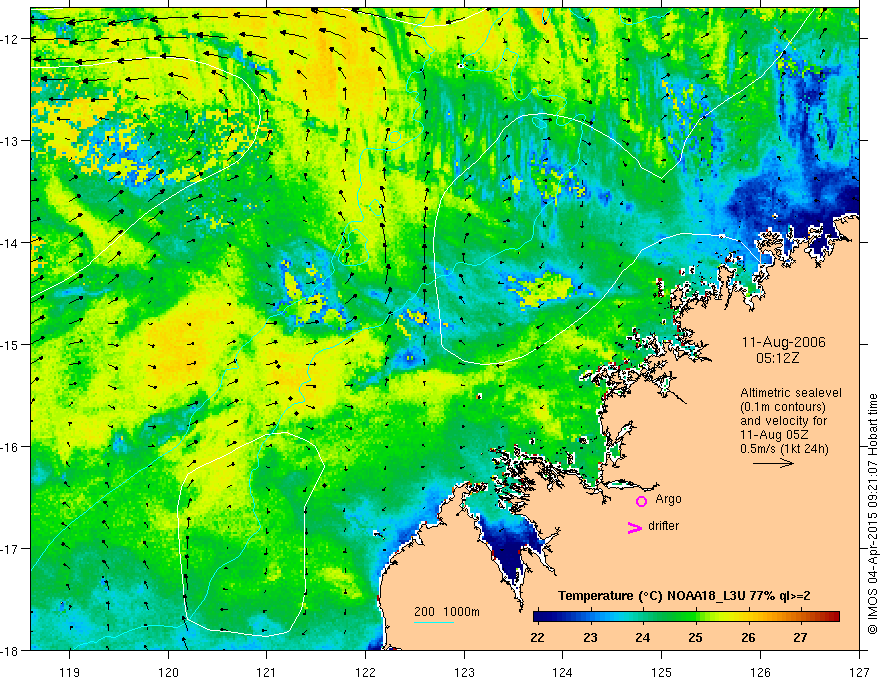Click the '200 1000m' depth label

click(x=447, y=612)
